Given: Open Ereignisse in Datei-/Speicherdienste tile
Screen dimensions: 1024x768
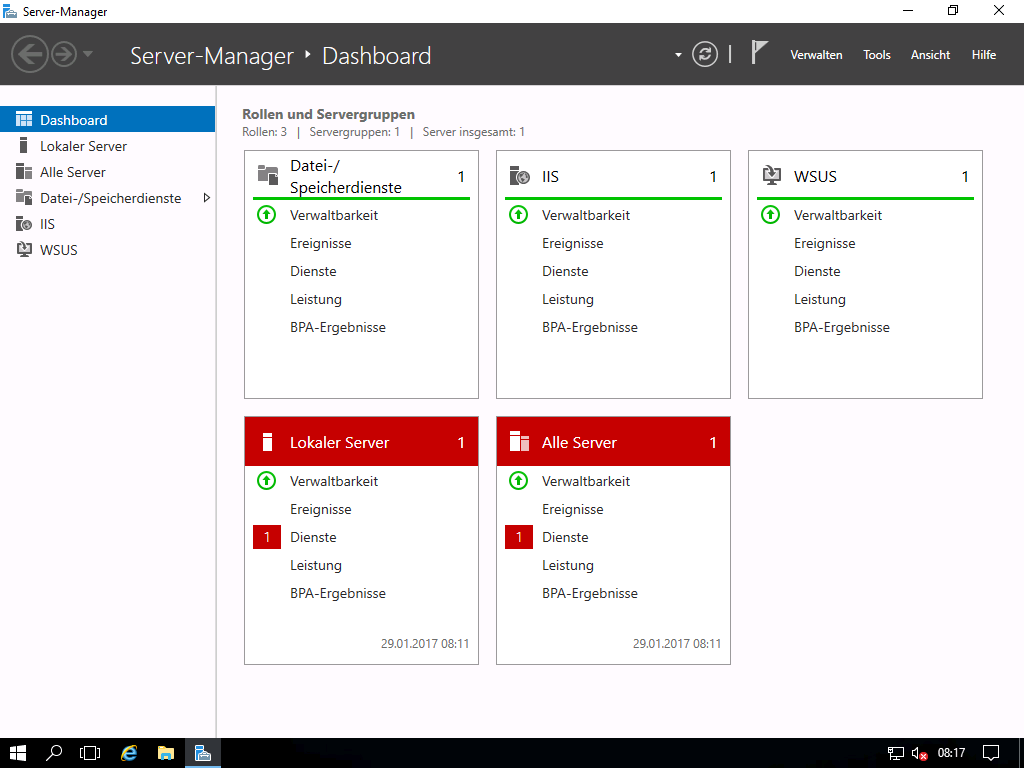Looking at the screenshot, I should pos(321,243).
